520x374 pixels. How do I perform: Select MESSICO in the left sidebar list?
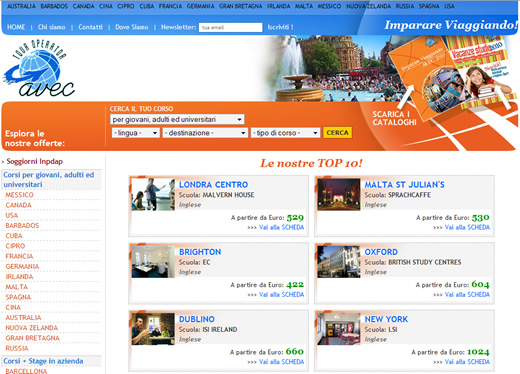tap(19, 195)
